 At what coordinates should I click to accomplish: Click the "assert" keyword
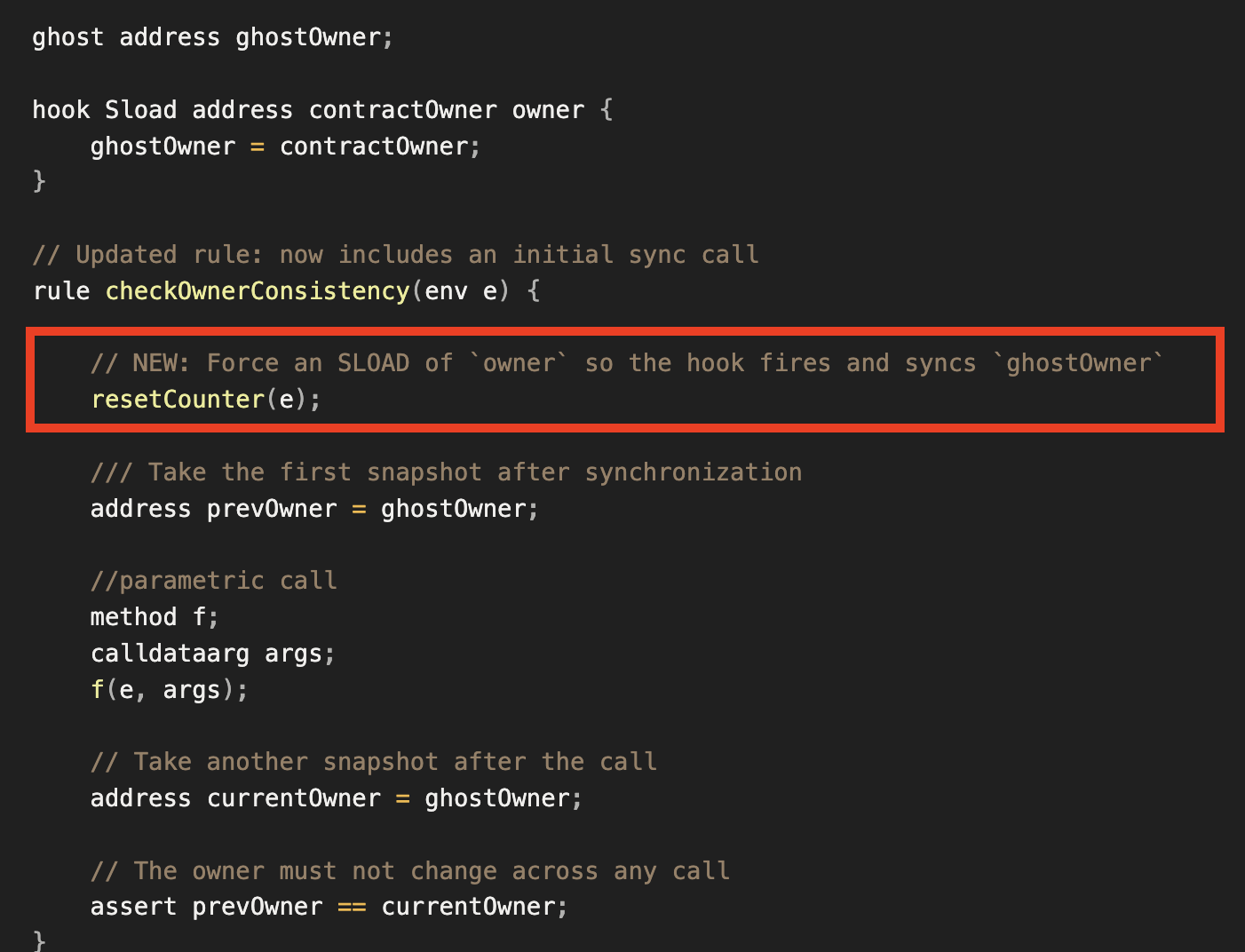pos(133,907)
